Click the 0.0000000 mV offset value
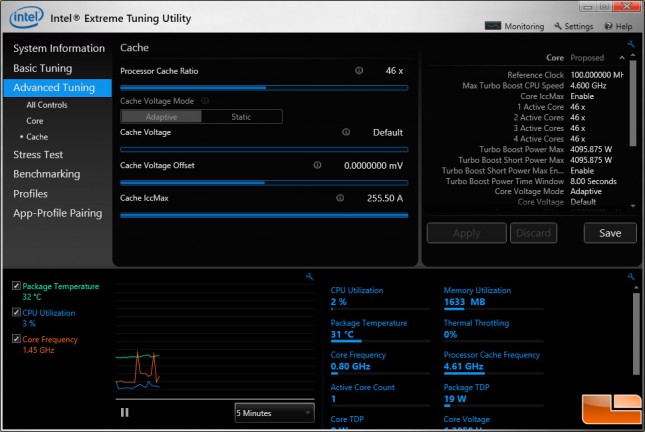Image resolution: width=645 pixels, height=432 pixels. tap(374, 166)
